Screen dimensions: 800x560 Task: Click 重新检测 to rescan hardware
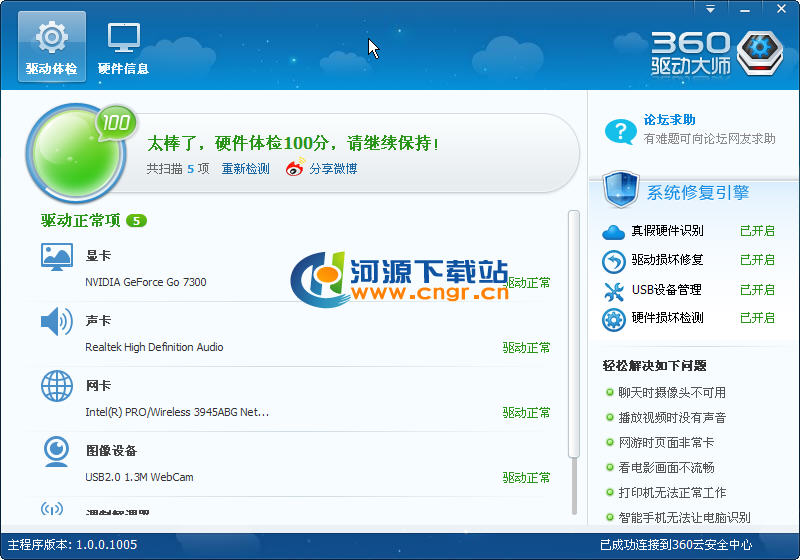[x=245, y=169]
